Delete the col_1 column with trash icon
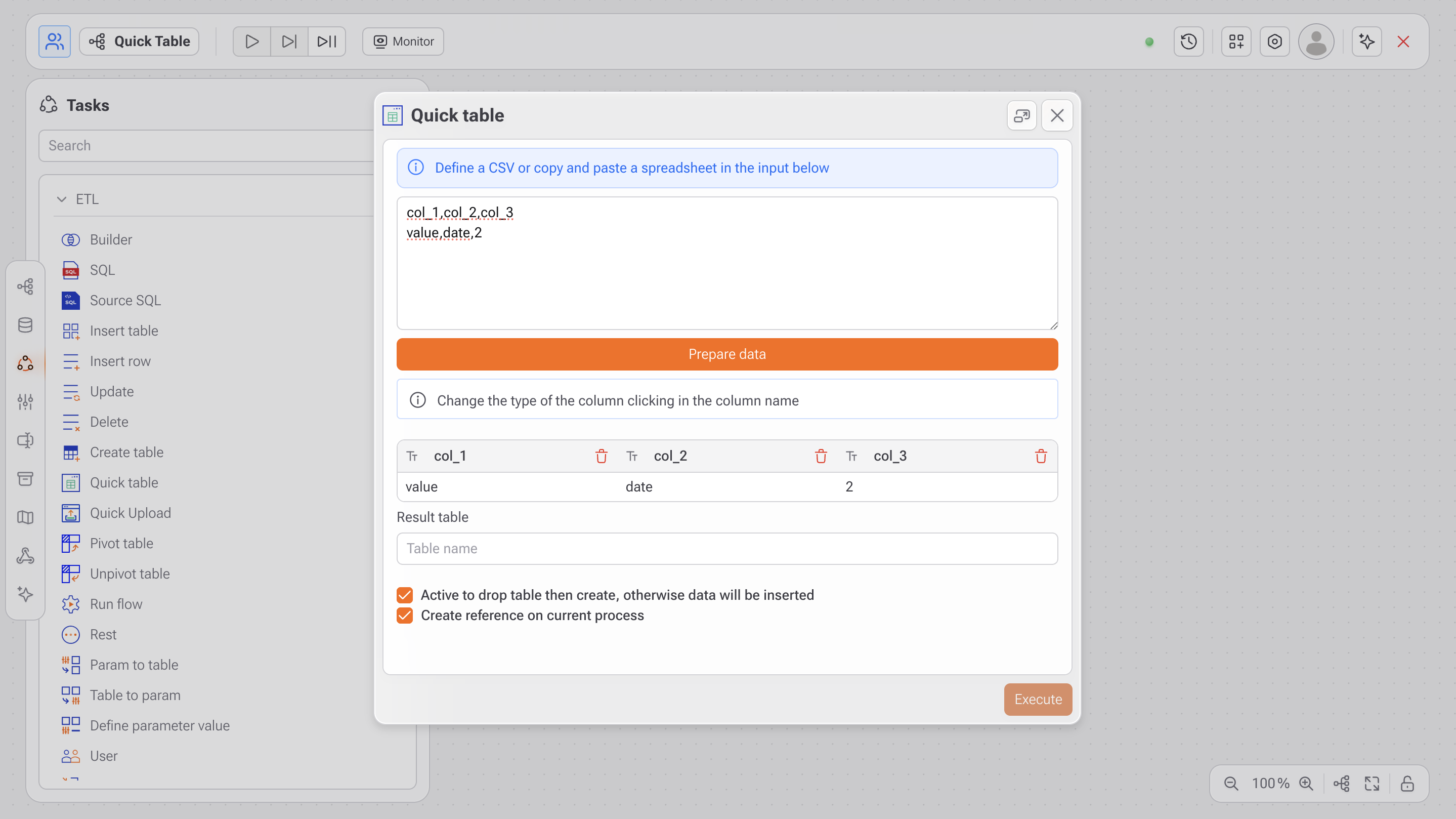The image size is (1456, 819). tap(601, 456)
